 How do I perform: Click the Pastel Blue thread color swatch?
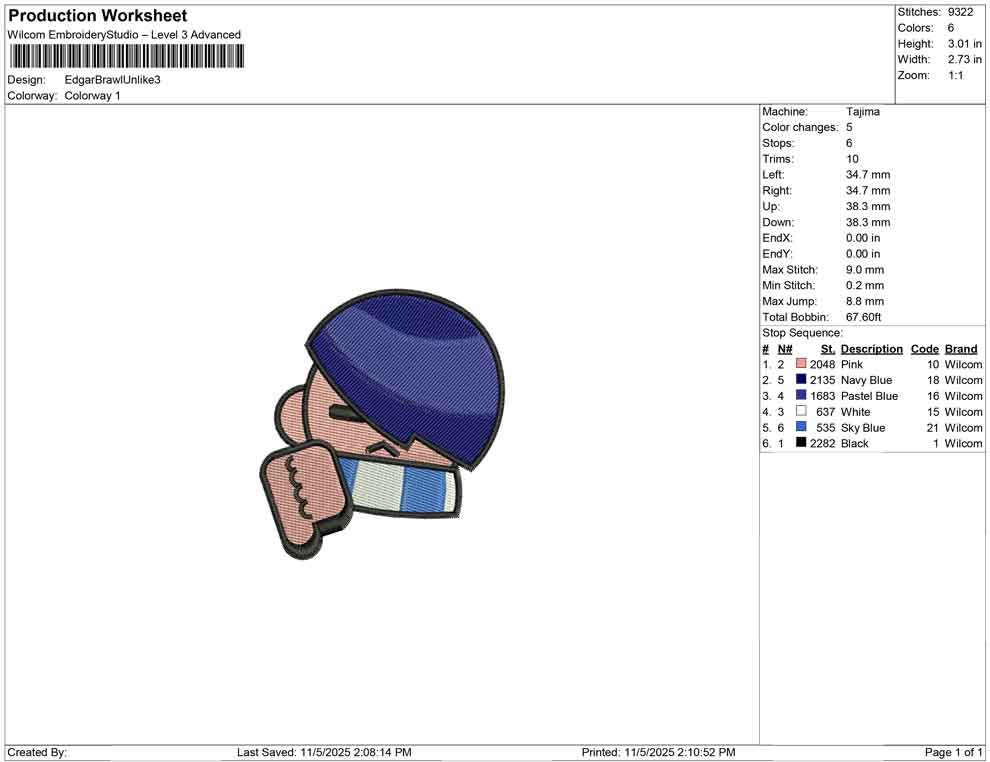tap(801, 395)
